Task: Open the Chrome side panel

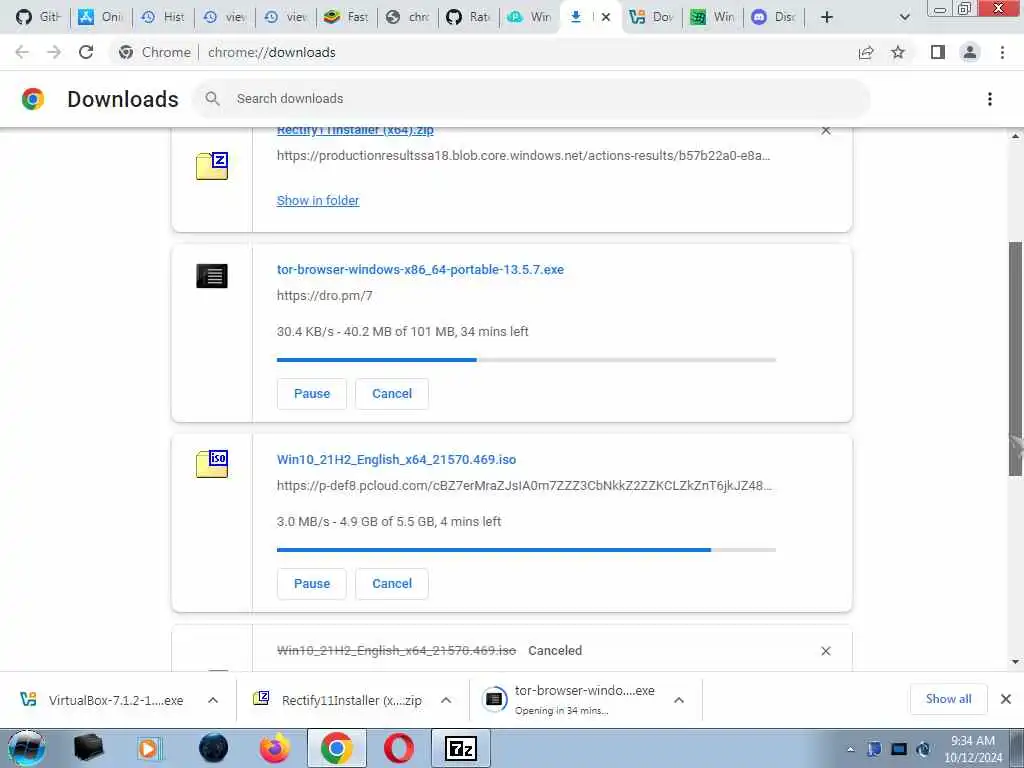Action: coord(938,52)
